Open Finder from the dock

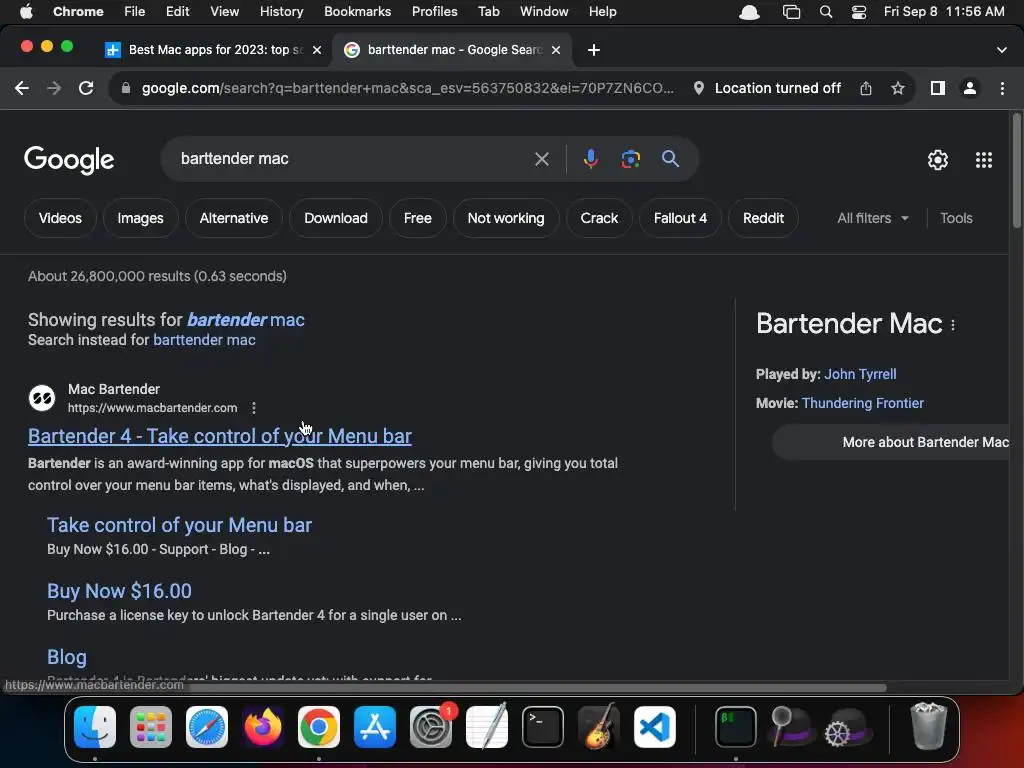(x=95, y=728)
